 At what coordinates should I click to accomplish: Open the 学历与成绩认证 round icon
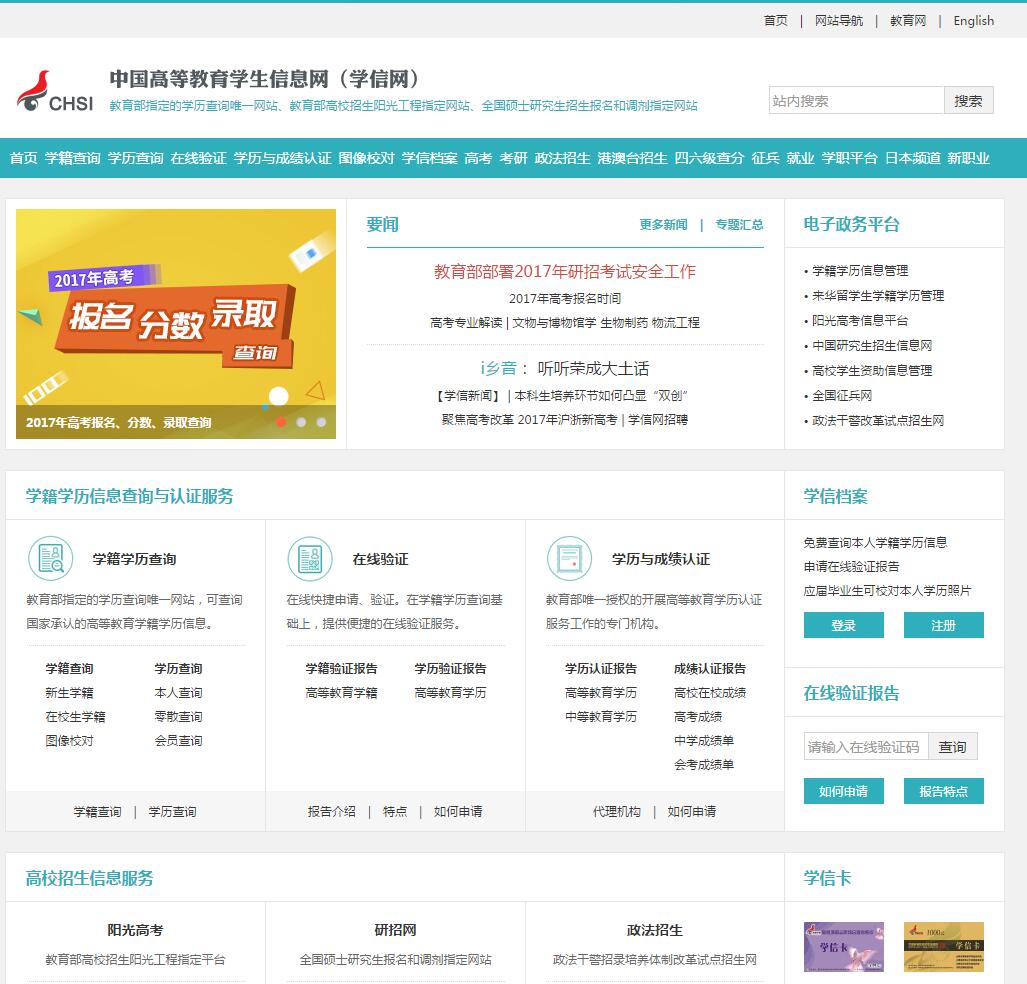point(569,559)
